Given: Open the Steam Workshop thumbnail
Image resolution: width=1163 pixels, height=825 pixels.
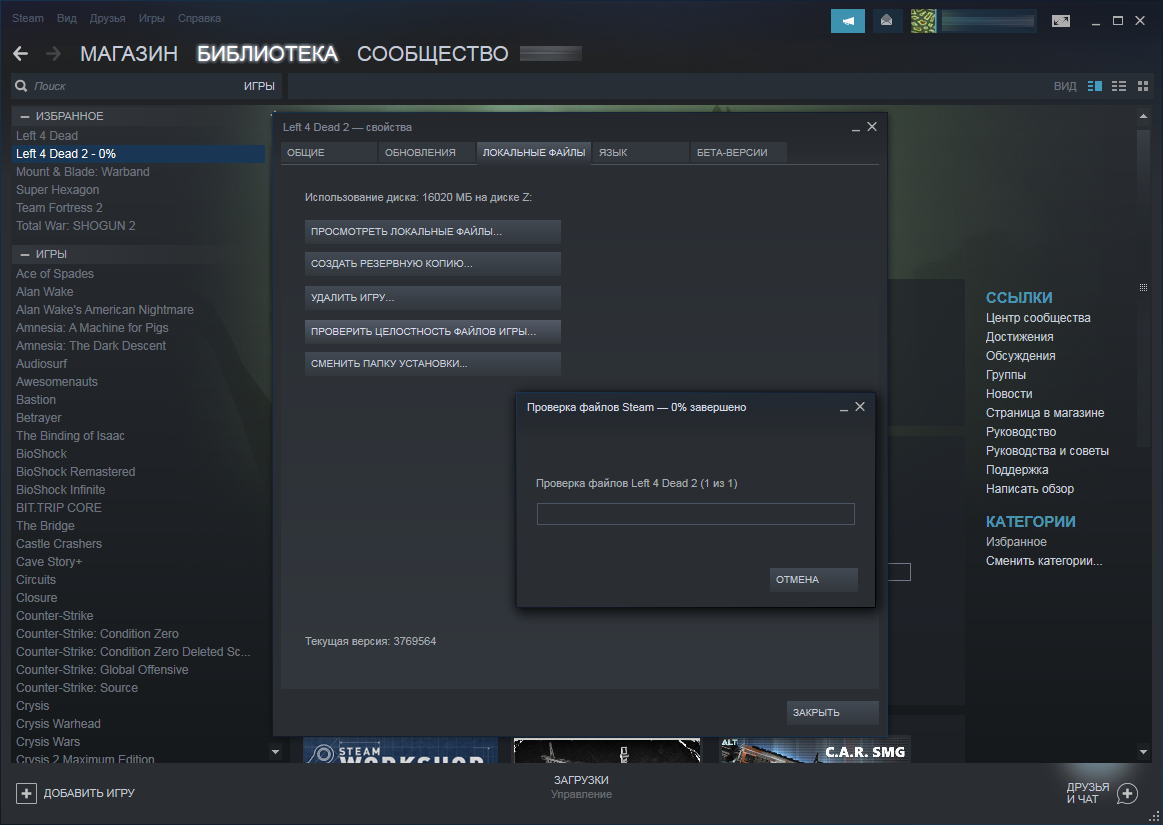Looking at the screenshot, I should click(400, 750).
